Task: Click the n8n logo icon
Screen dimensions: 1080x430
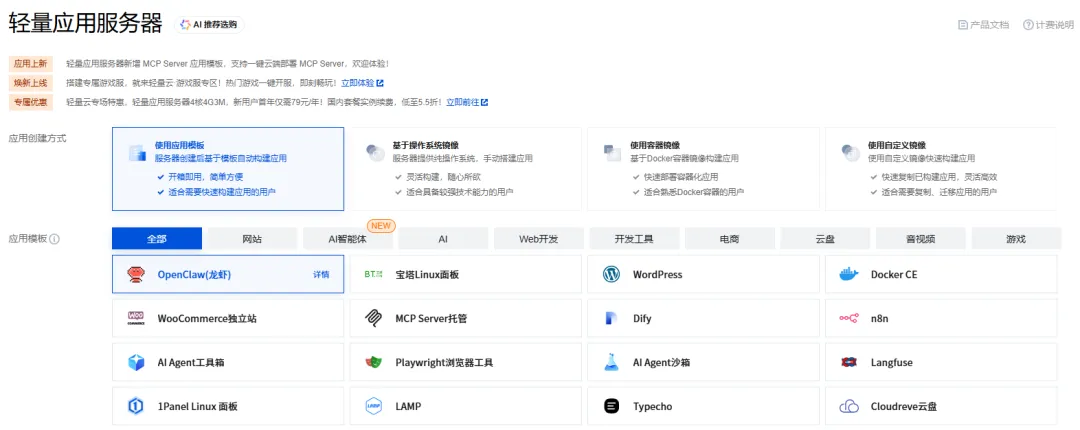Action: pos(849,318)
